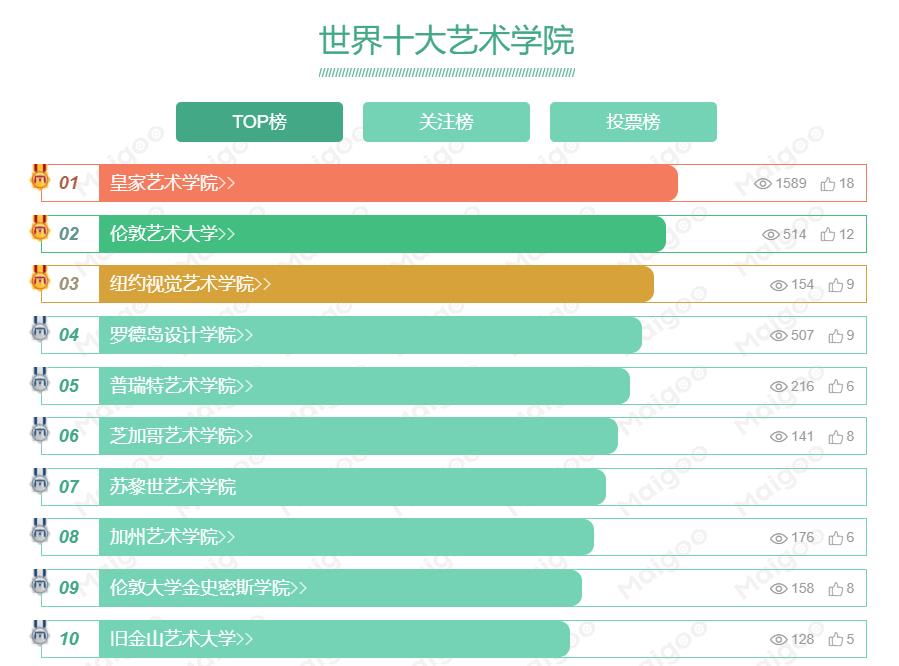This screenshot has height=666, width=899.
Task: Open the 加州艺术学院 link
Action: 160,537
